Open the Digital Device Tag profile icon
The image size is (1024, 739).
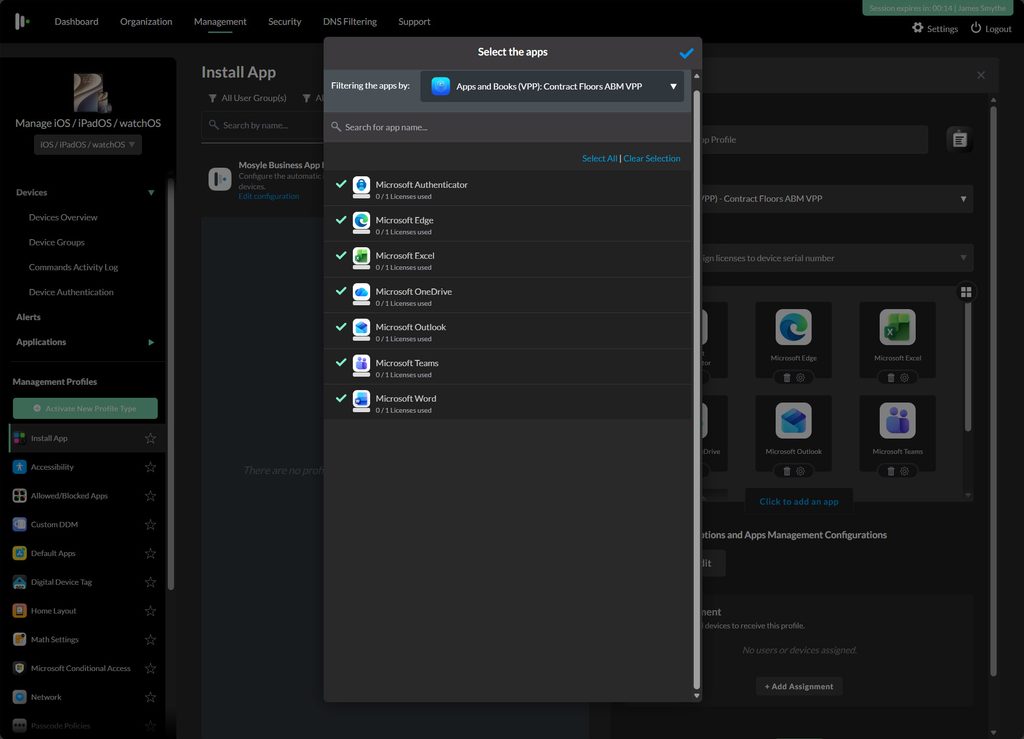20,582
